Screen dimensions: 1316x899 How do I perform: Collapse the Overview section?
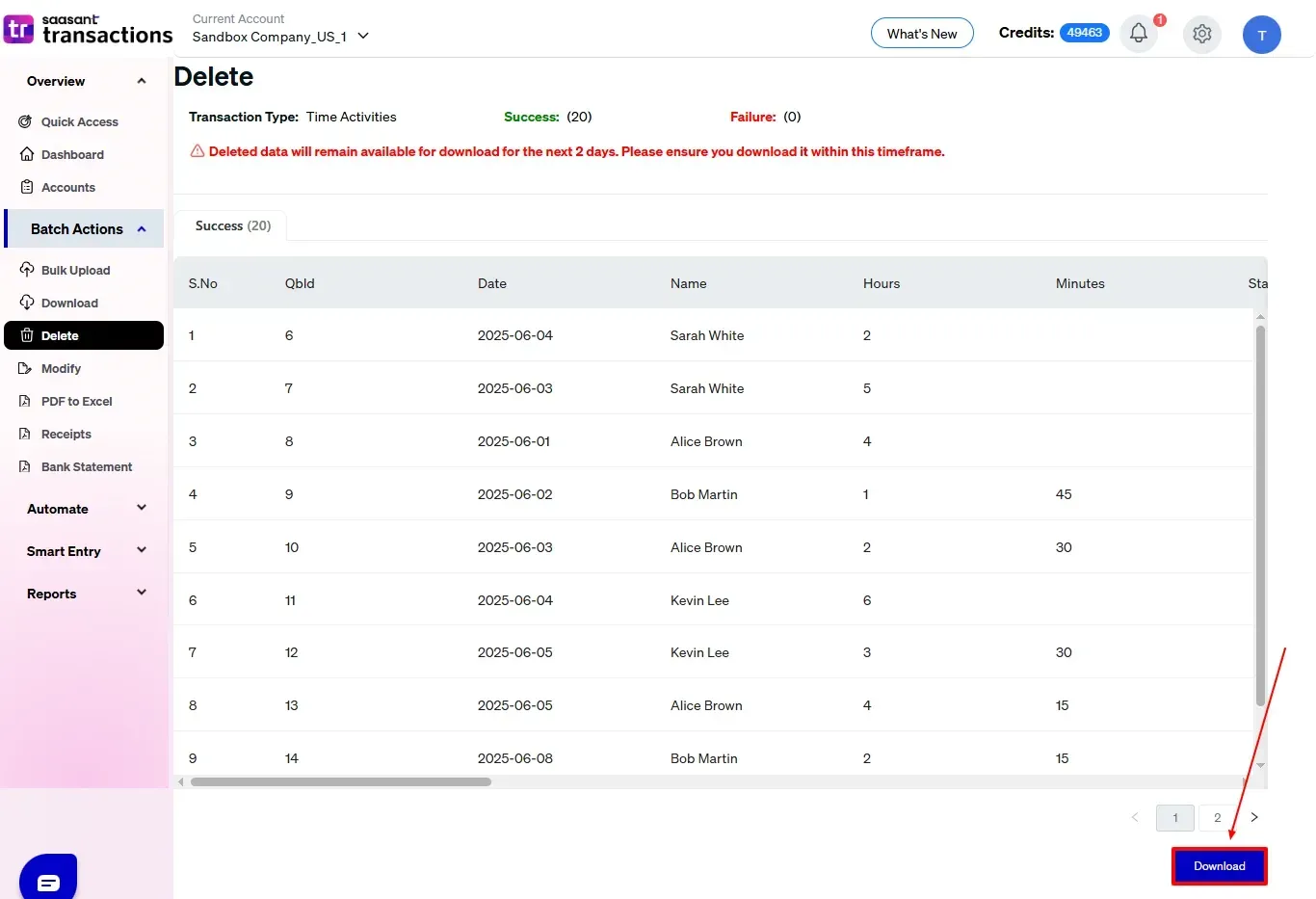pyautogui.click(x=142, y=81)
